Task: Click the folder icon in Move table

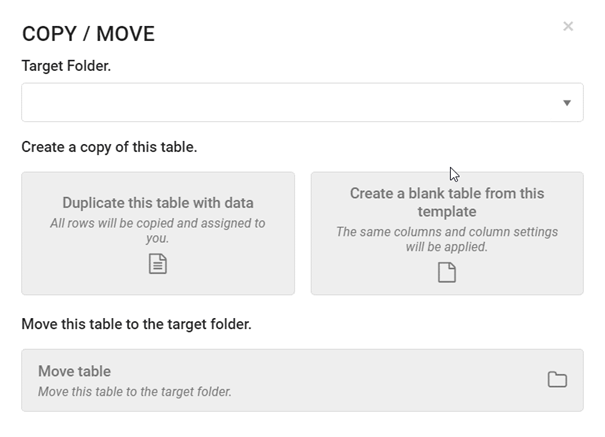Action: 558,380
